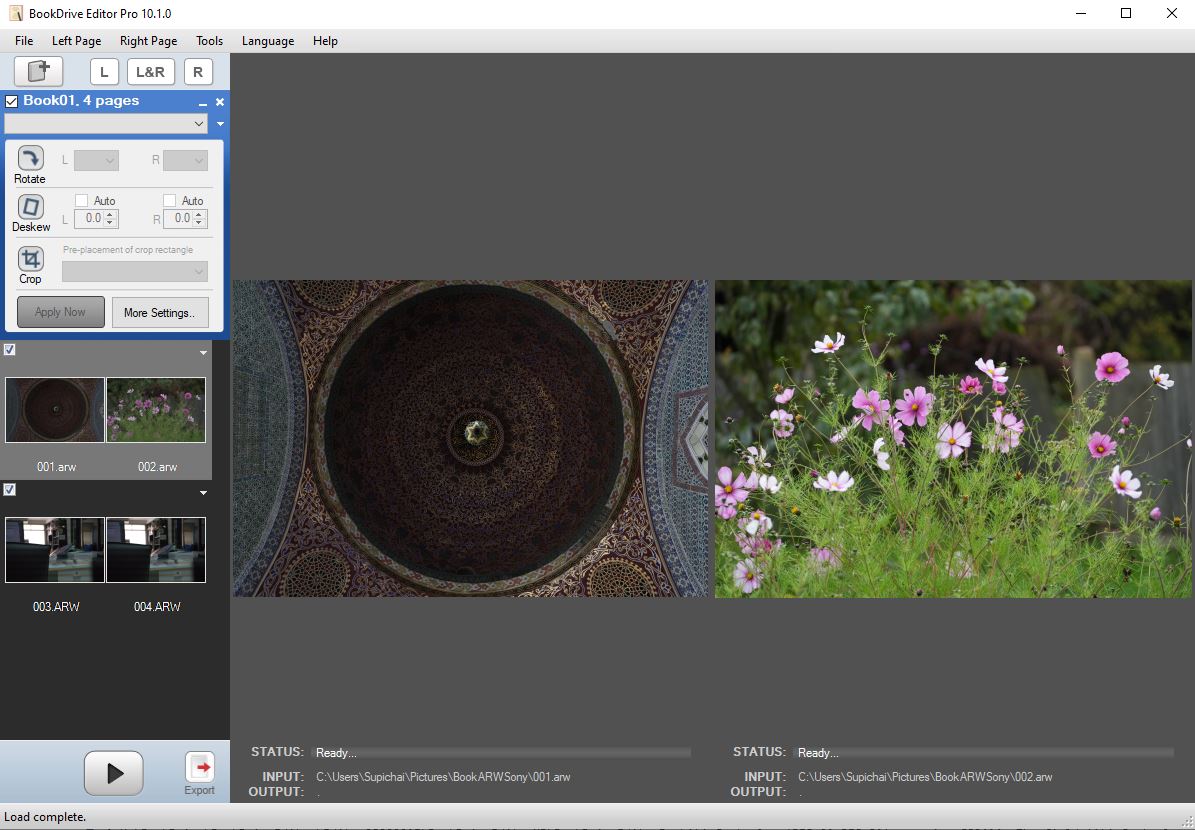
Task: Click the Deskew tool icon
Action: (x=30, y=207)
